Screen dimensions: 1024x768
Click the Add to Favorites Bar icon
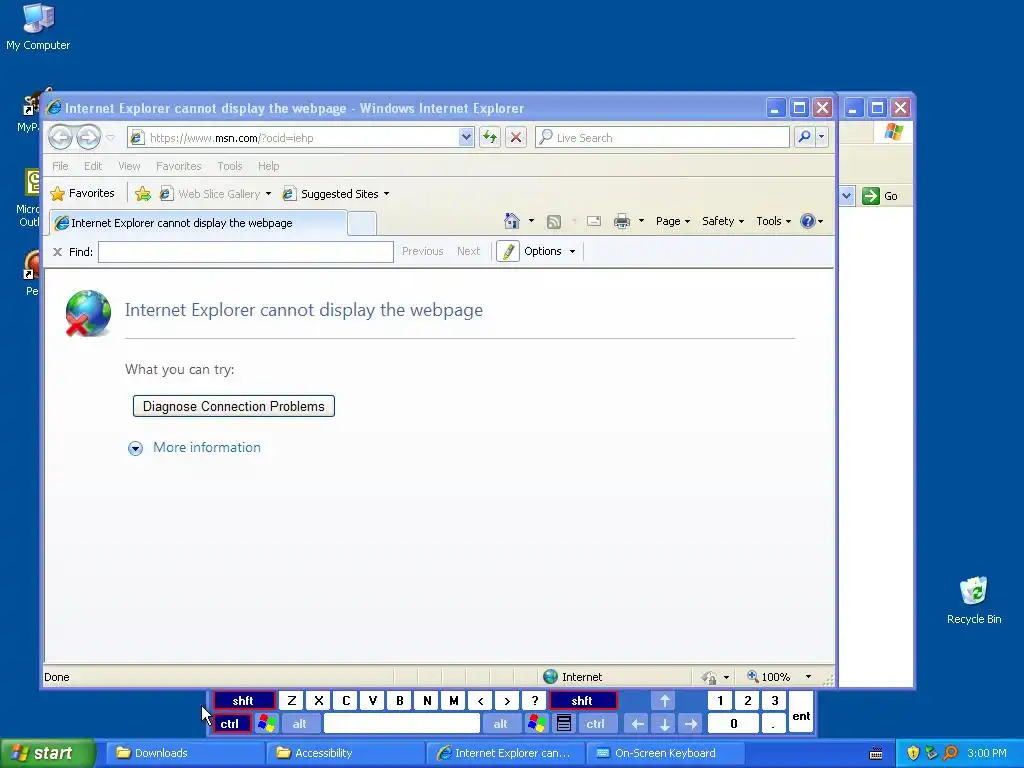point(142,193)
